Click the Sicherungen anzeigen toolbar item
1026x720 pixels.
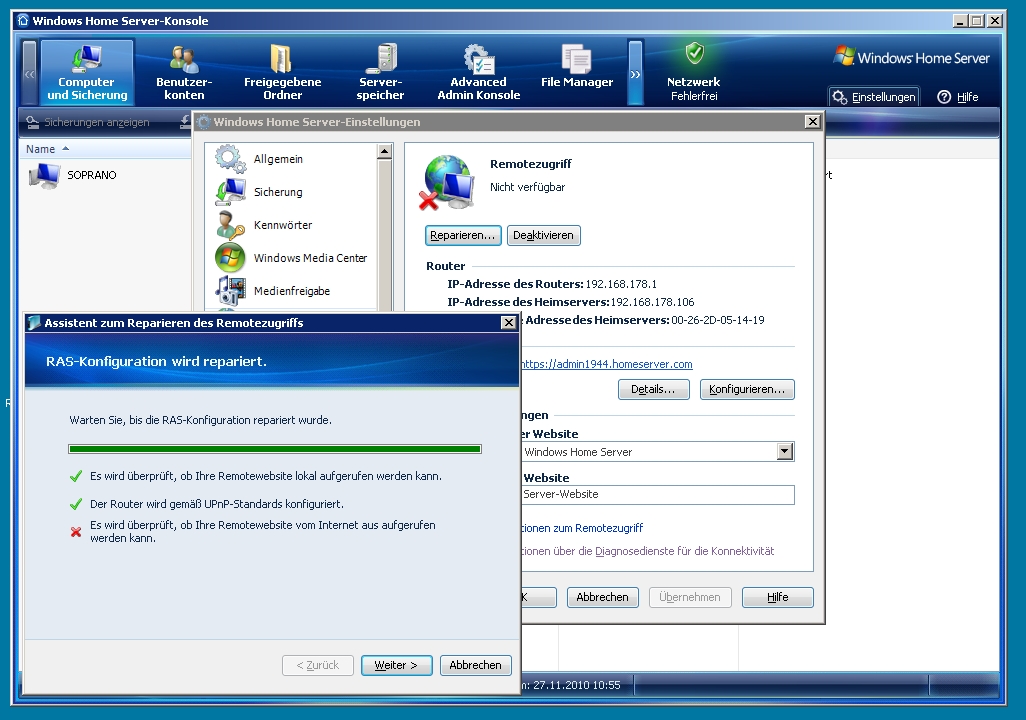pyautogui.click(x=88, y=122)
